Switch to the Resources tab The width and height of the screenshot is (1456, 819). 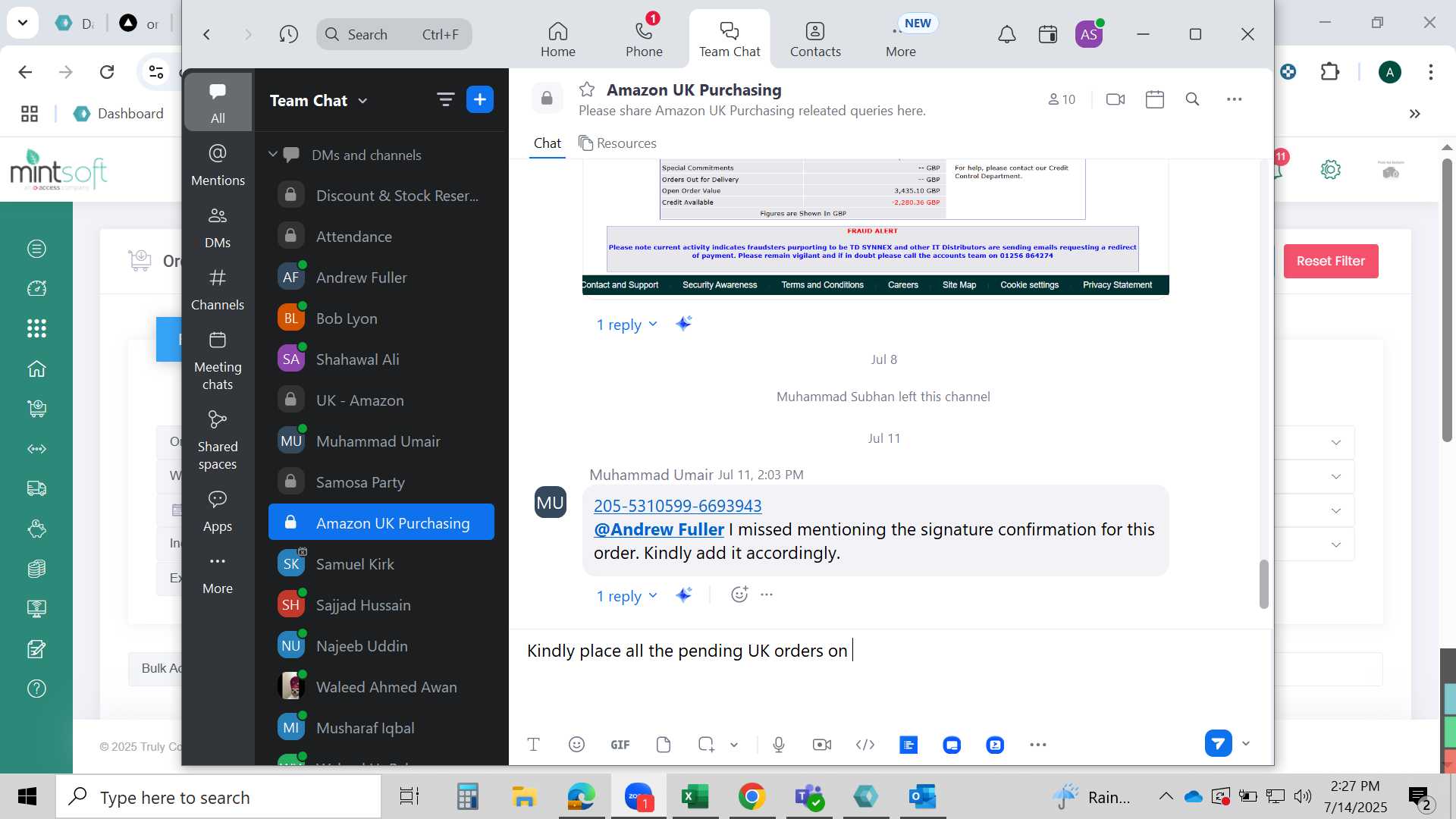point(617,143)
